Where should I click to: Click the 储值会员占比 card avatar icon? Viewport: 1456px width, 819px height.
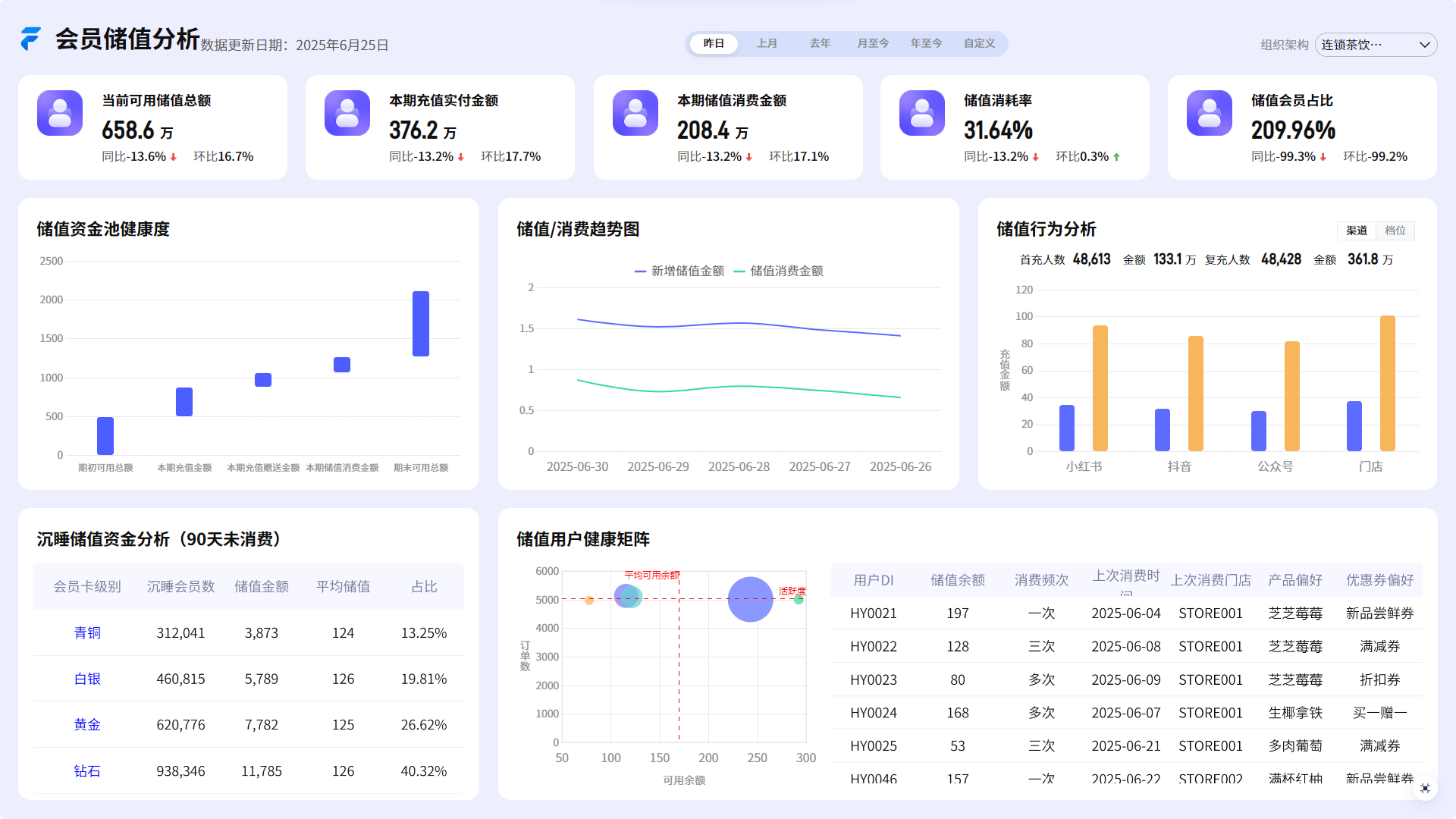click(x=1210, y=113)
